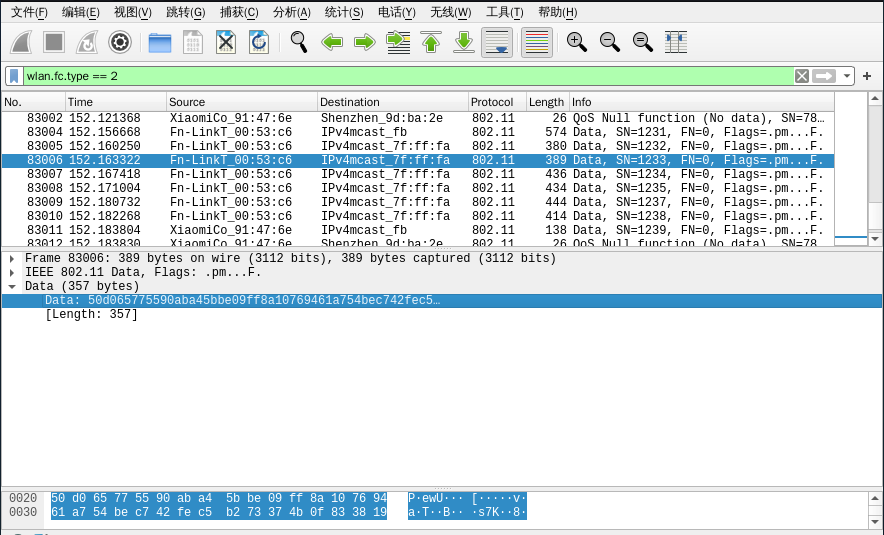Save this capture file
The image size is (884, 535).
click(193, 42)
